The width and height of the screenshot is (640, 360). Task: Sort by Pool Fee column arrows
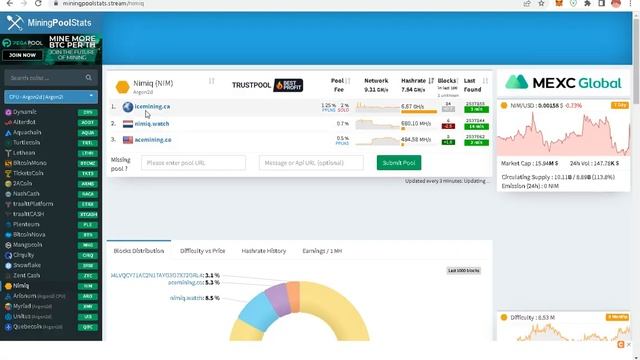click(348, 81)
